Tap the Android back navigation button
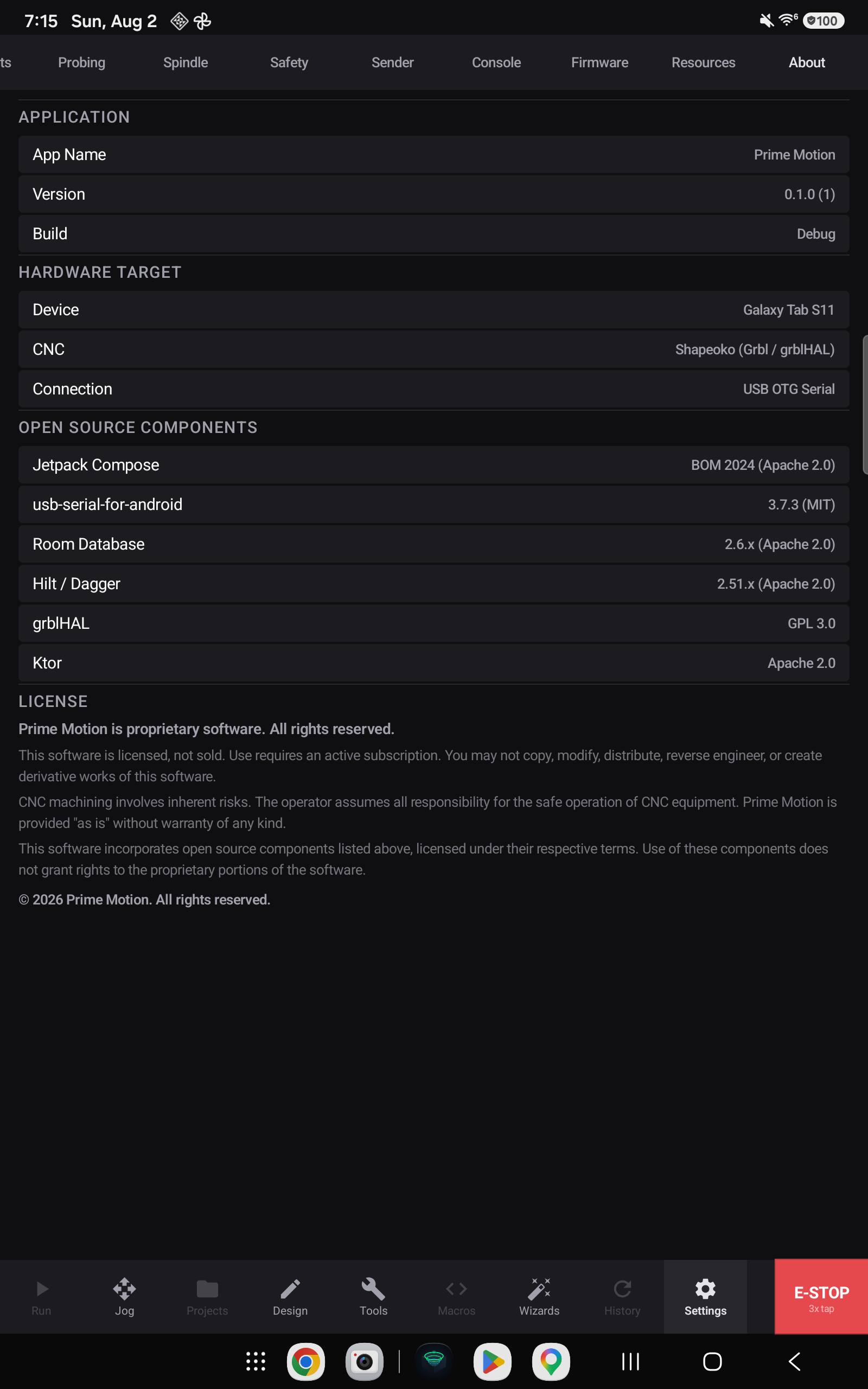The width and height of the screenshot is (868, 1389). 795,1361
